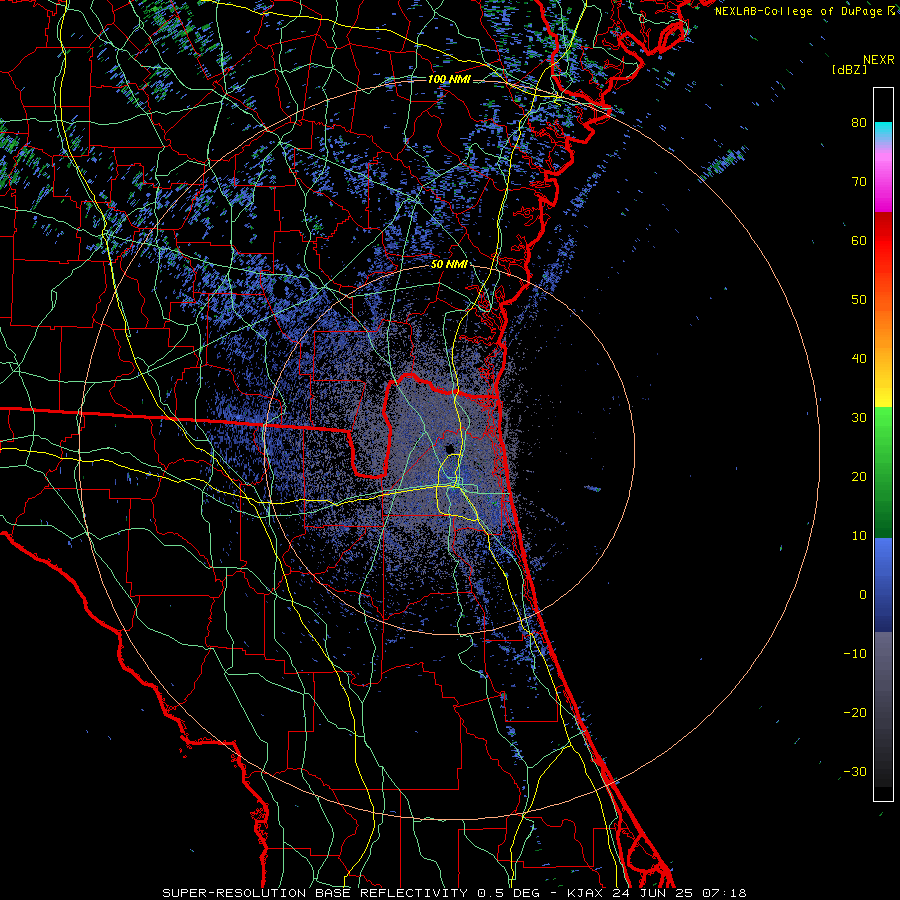Click the -10 dBZ scale value

tap(855, 654)
